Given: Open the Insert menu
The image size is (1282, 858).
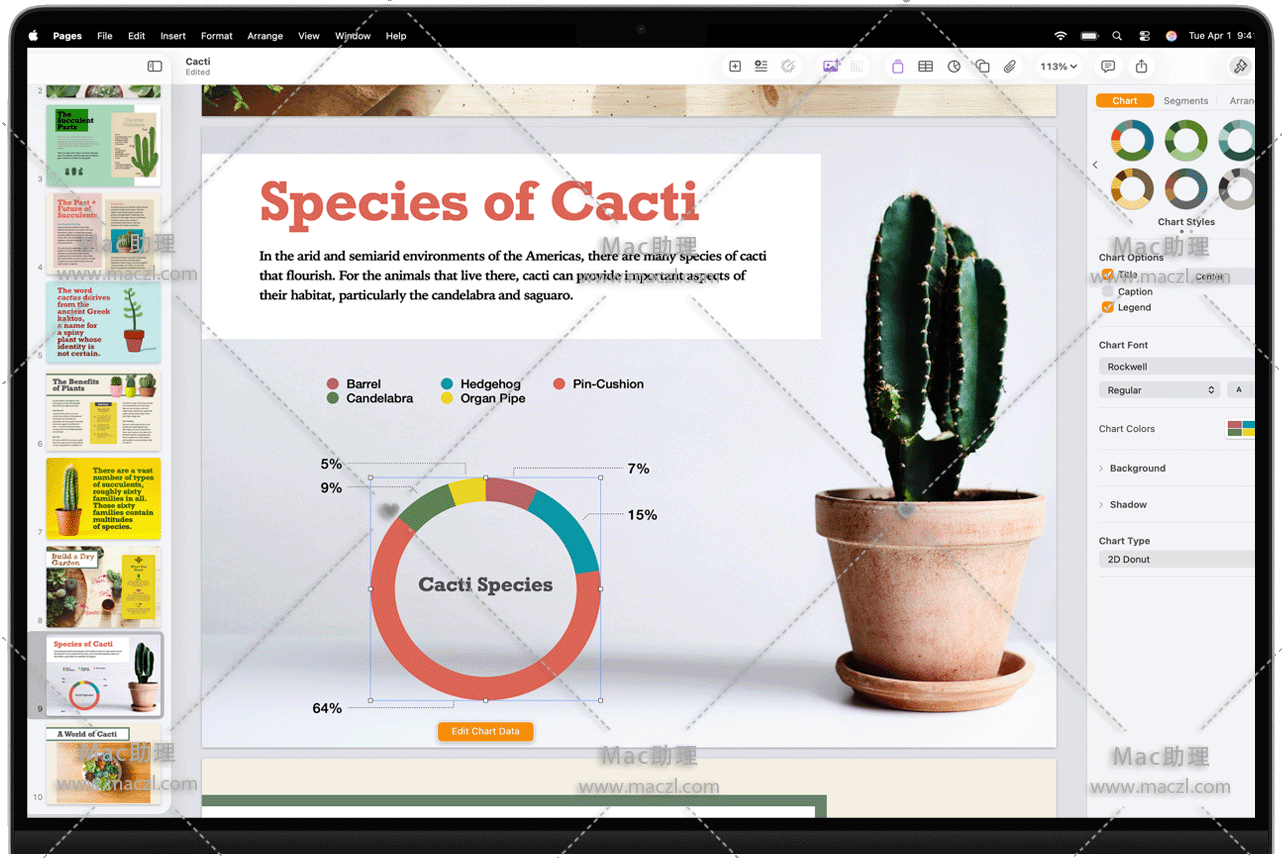Looking at the screenshot, I should (x=173, y=36).
